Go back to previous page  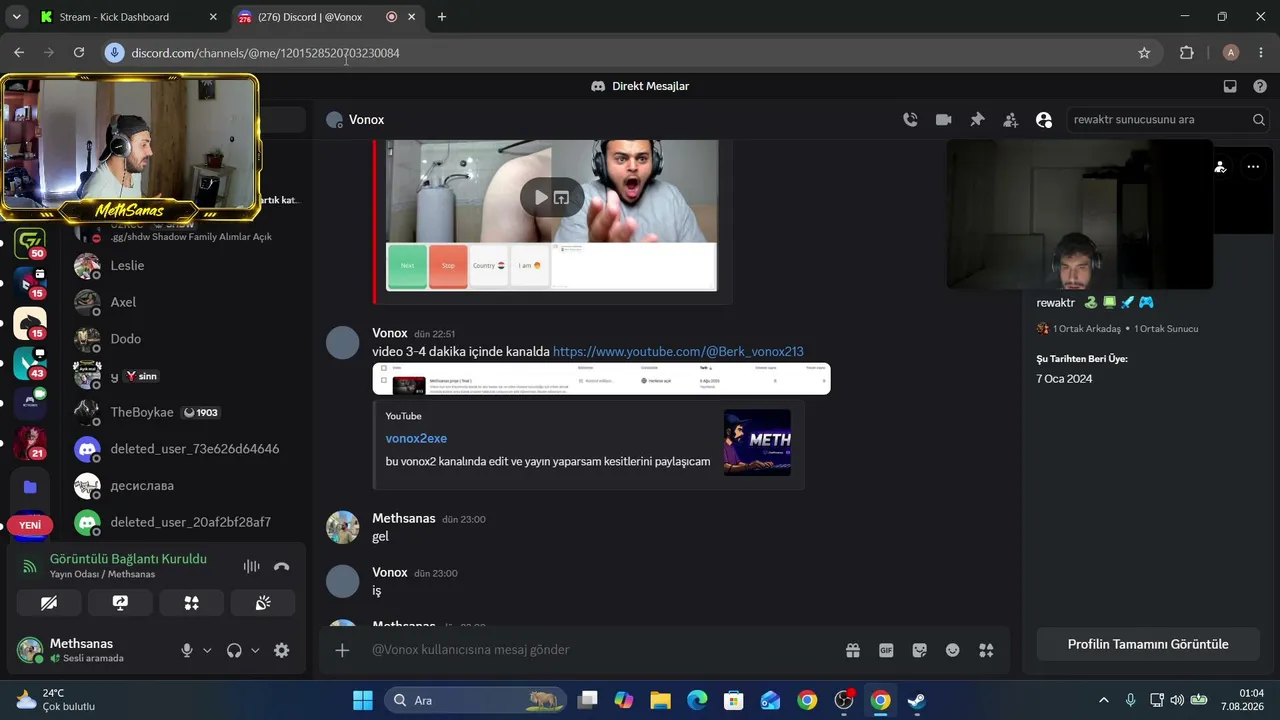(19, 53)
